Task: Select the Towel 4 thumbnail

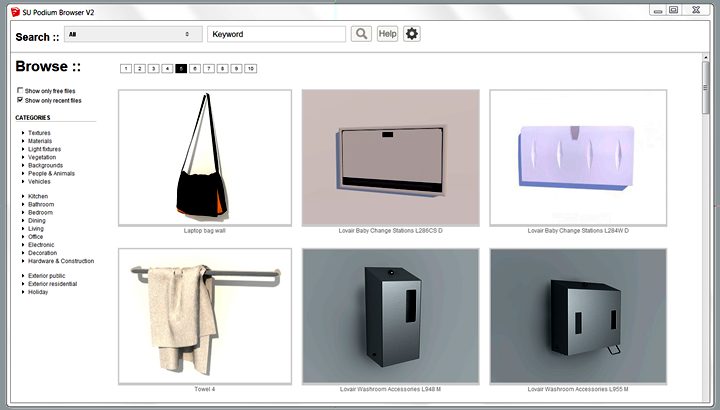Action: pos(205,316)
